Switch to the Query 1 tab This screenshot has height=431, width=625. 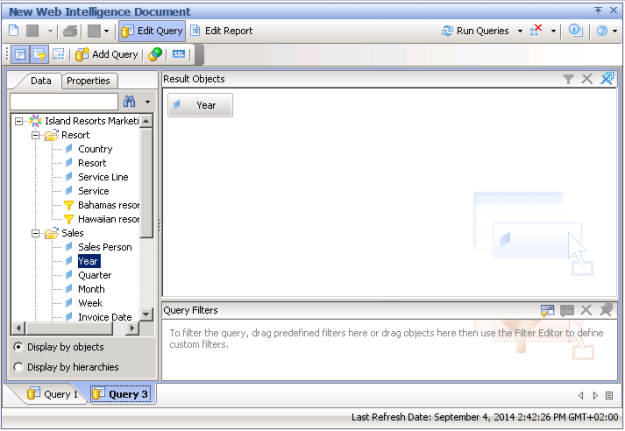(51, 394)
